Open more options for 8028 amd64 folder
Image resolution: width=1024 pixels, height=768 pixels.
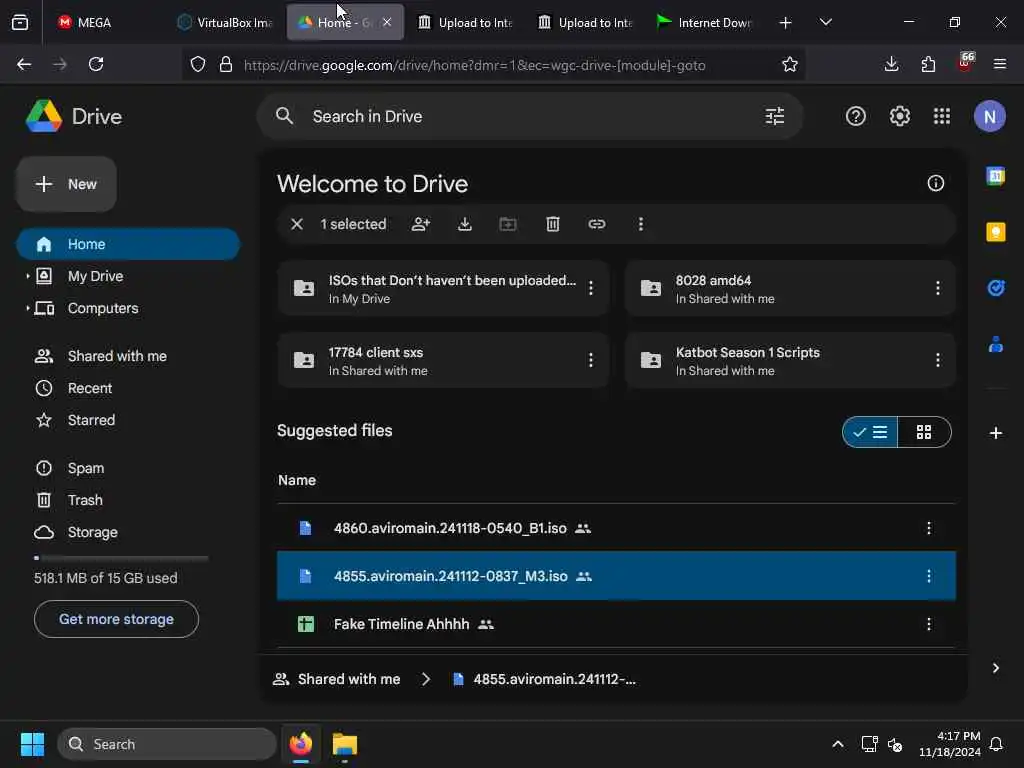(x=937, y=289)
